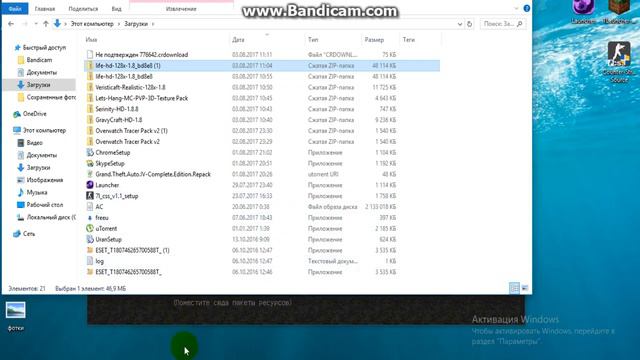The image size is (640, 360).
Task: Select Overwatch Tracer Pack v2 (1) icon
Action: pyautogui.click(x=90, y=131)
